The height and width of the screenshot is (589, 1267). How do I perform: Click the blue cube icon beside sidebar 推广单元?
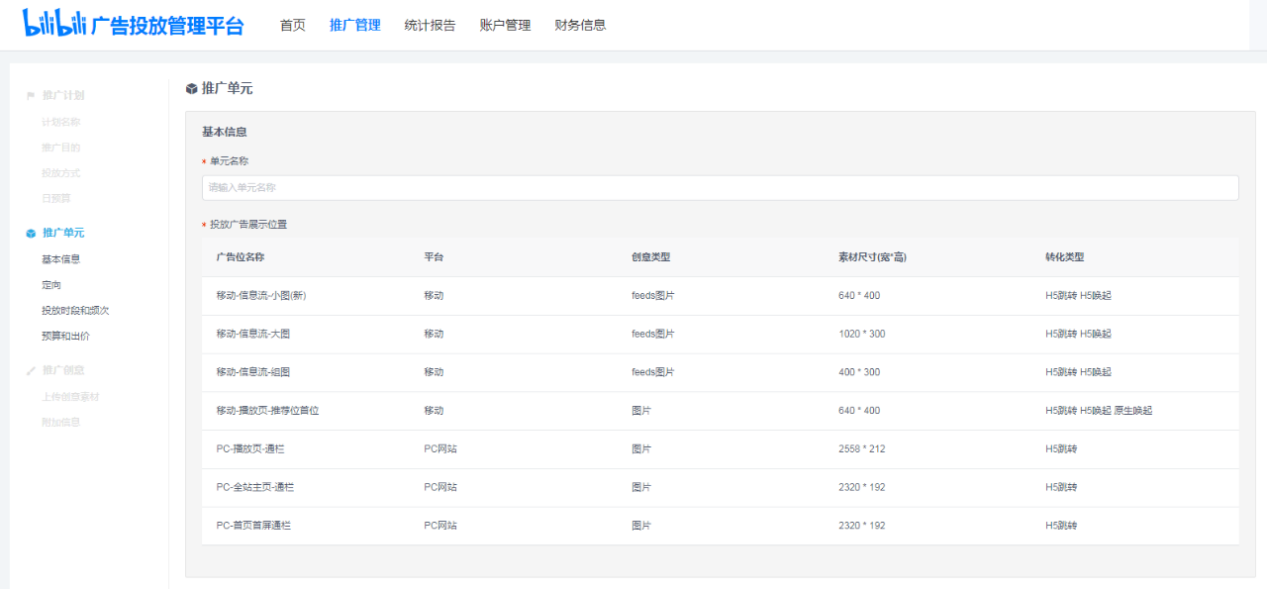pos(30,233)
